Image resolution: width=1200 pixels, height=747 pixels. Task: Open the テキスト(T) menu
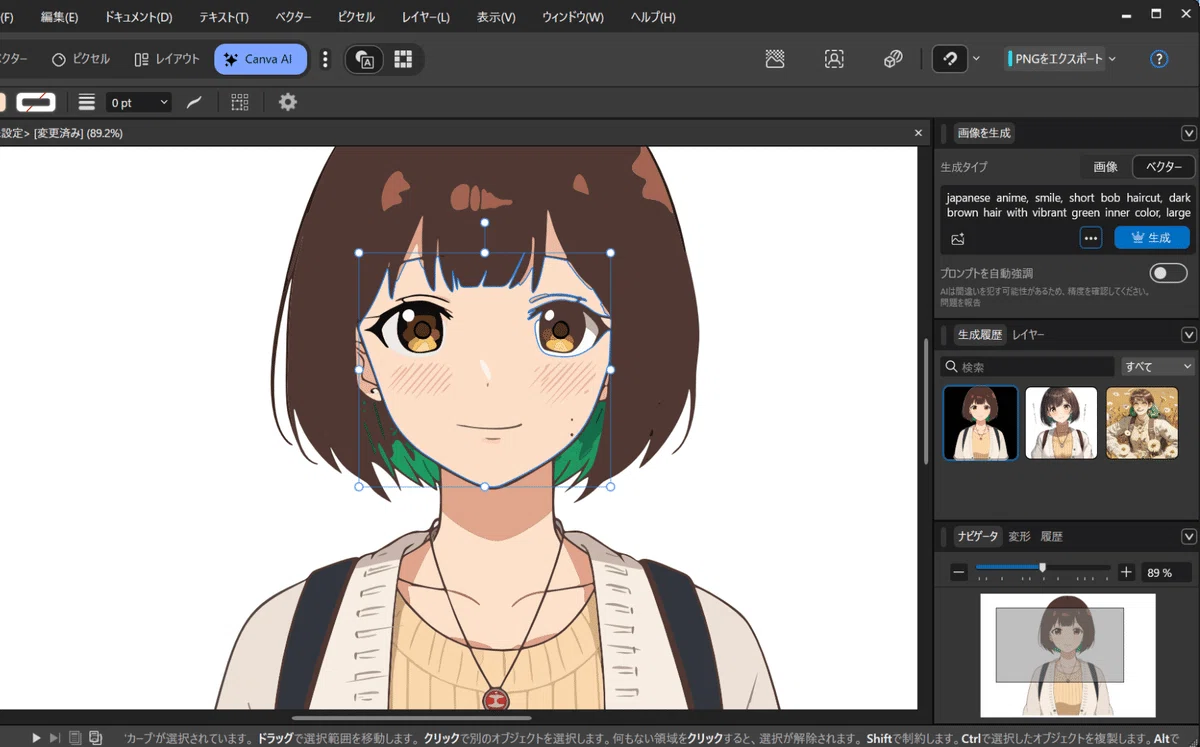point(224,17)
